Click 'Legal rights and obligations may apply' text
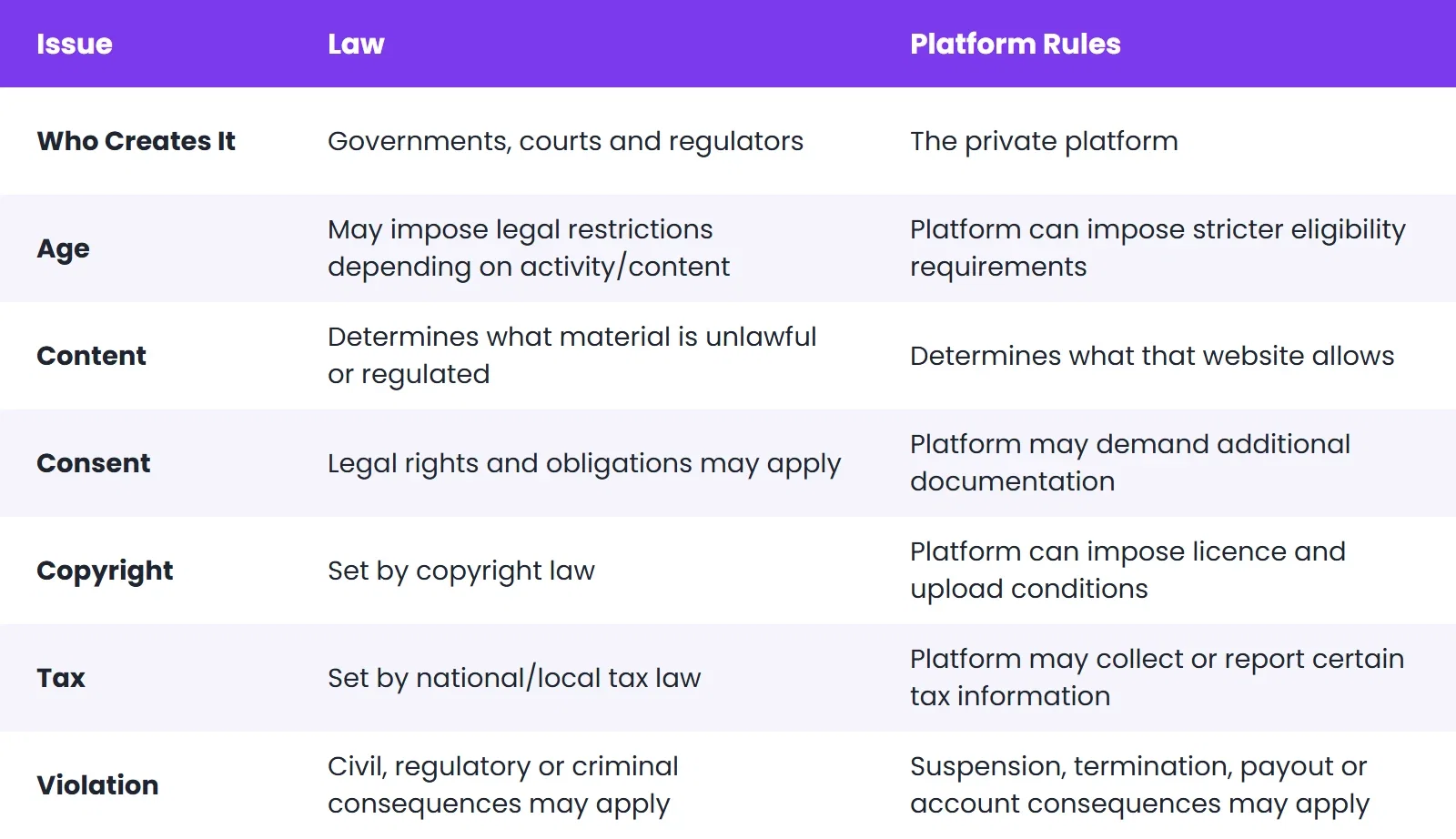 click(584, 464)
